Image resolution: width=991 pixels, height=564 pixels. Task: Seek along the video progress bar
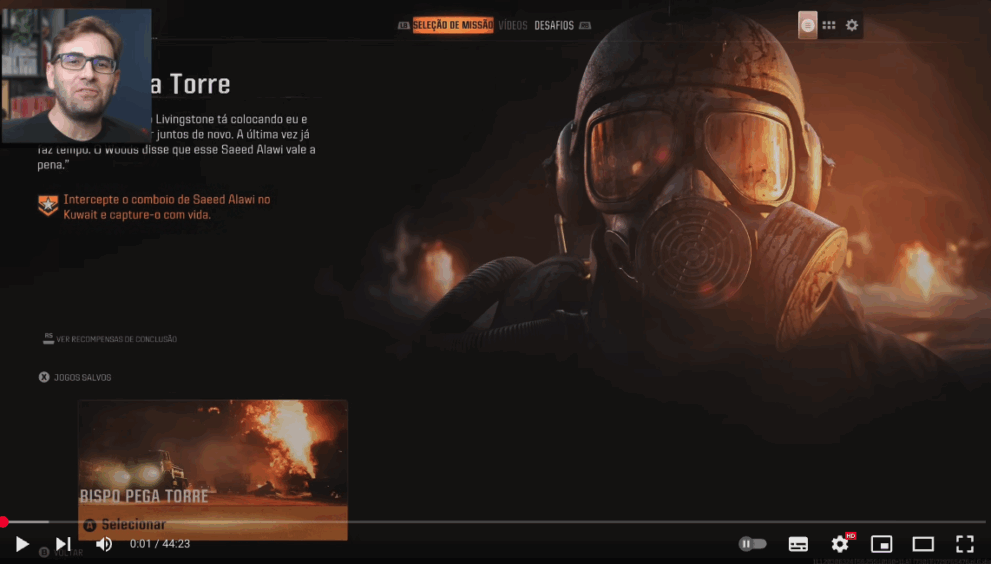pos(496,522)
